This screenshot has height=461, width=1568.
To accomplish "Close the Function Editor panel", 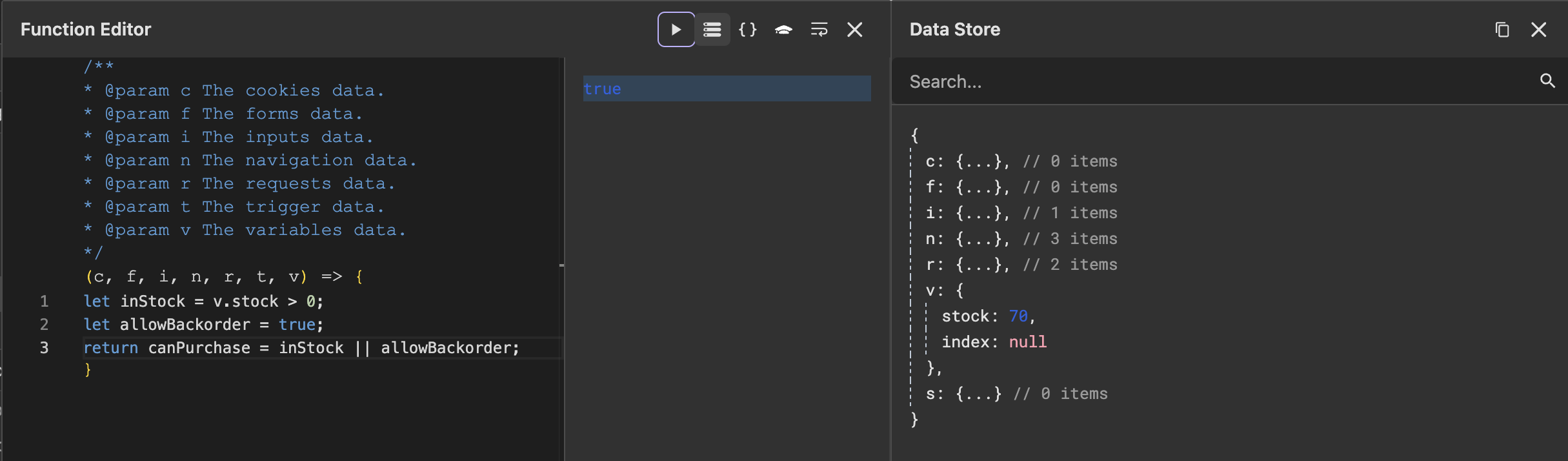I will pyautogui.click(x=855, y=30).
